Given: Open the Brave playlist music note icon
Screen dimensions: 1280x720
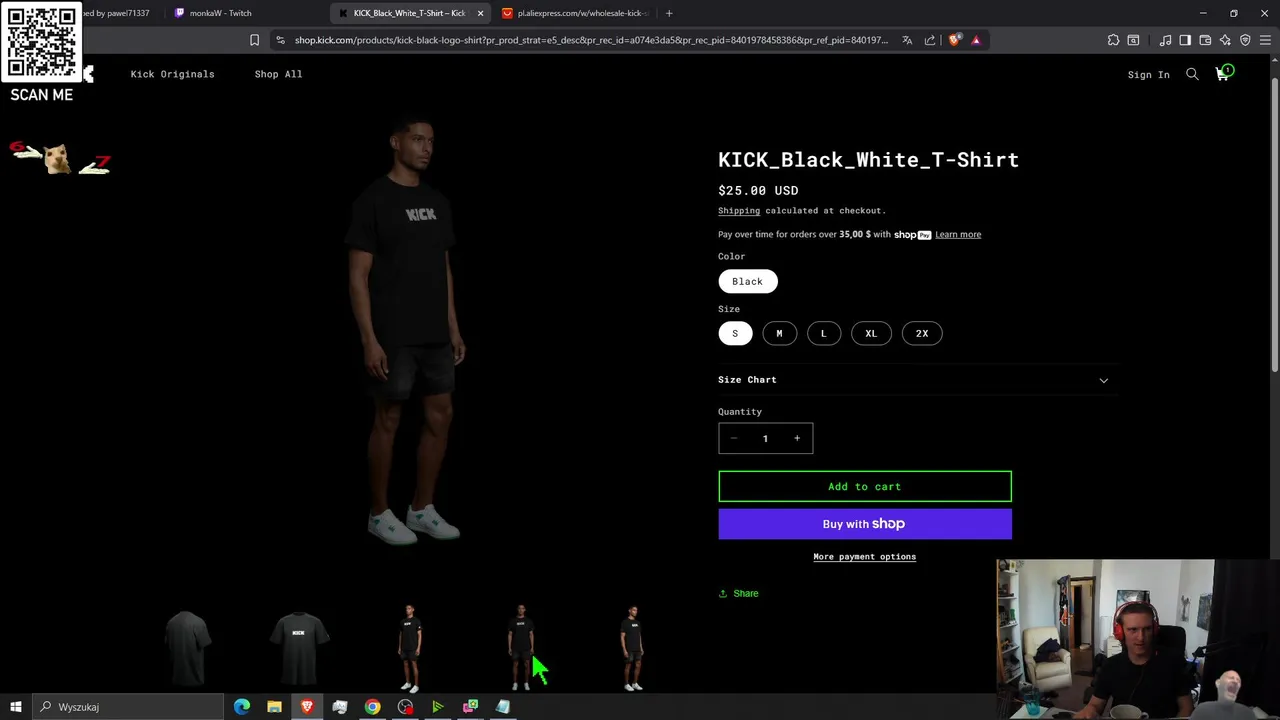Looking at the screenshot, I should [1165, 40].
